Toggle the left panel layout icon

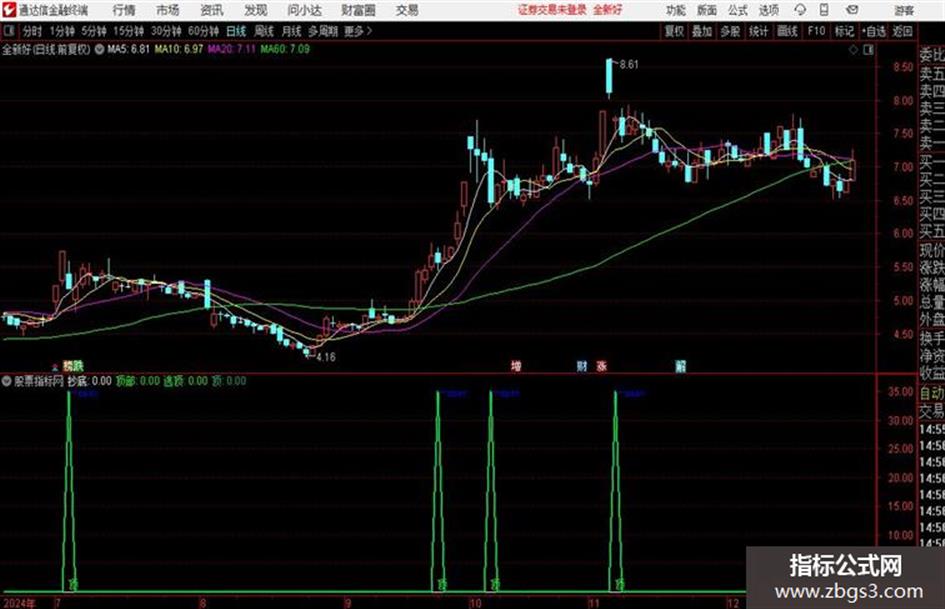coord(8,31)
